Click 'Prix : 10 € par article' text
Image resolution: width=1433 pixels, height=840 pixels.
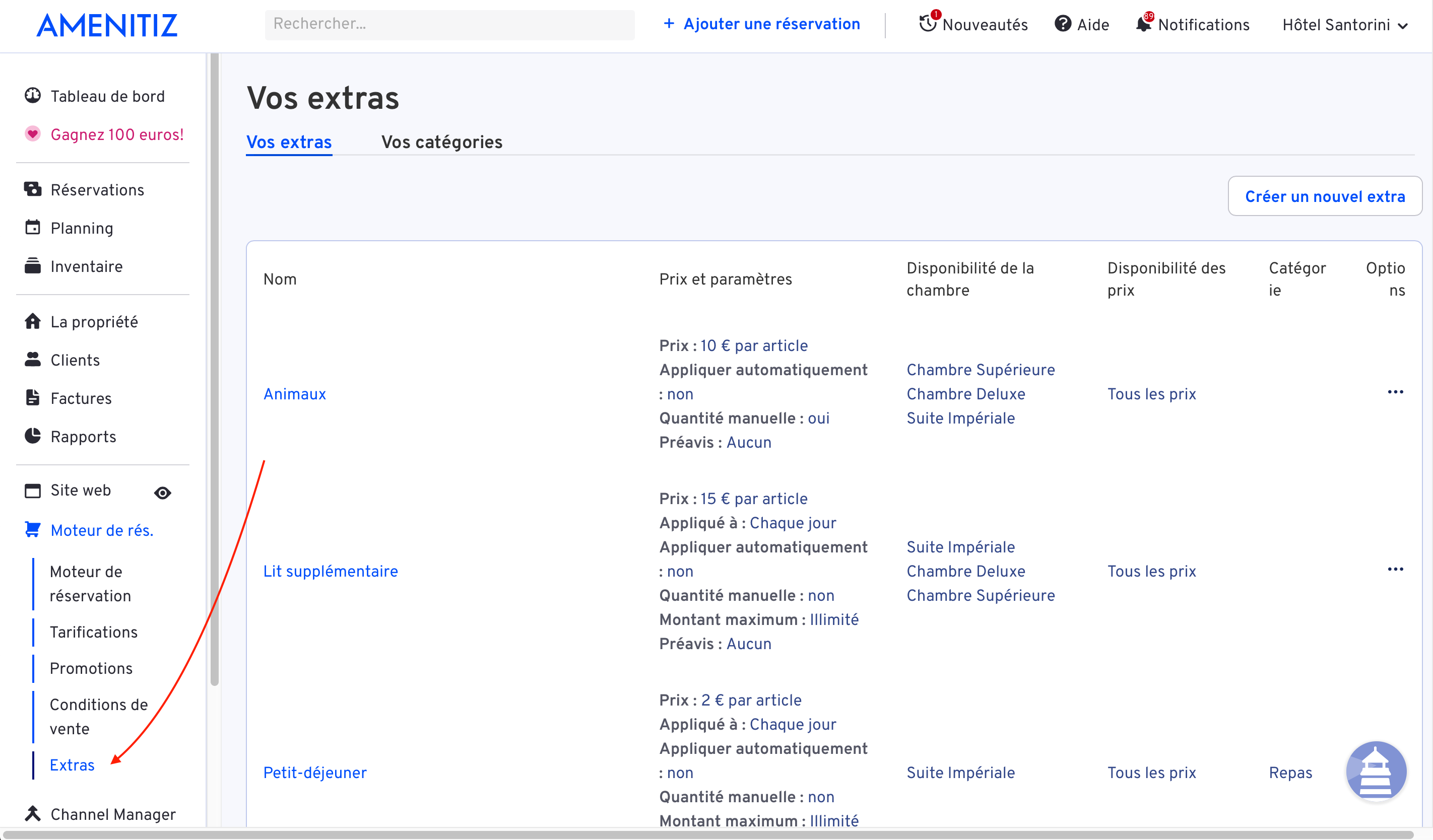pos(733,345)
